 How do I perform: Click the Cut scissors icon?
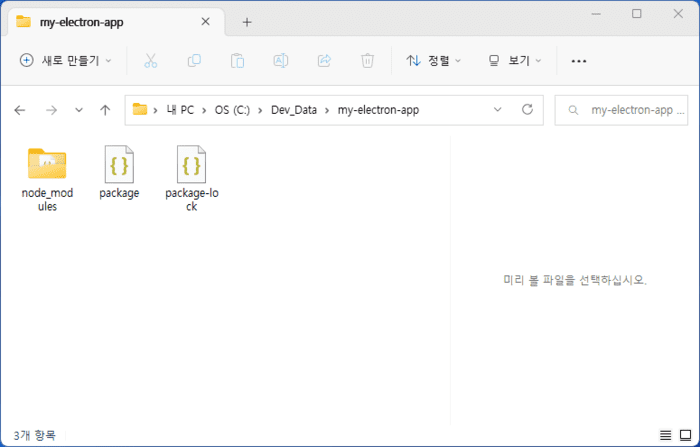(150, 60)
